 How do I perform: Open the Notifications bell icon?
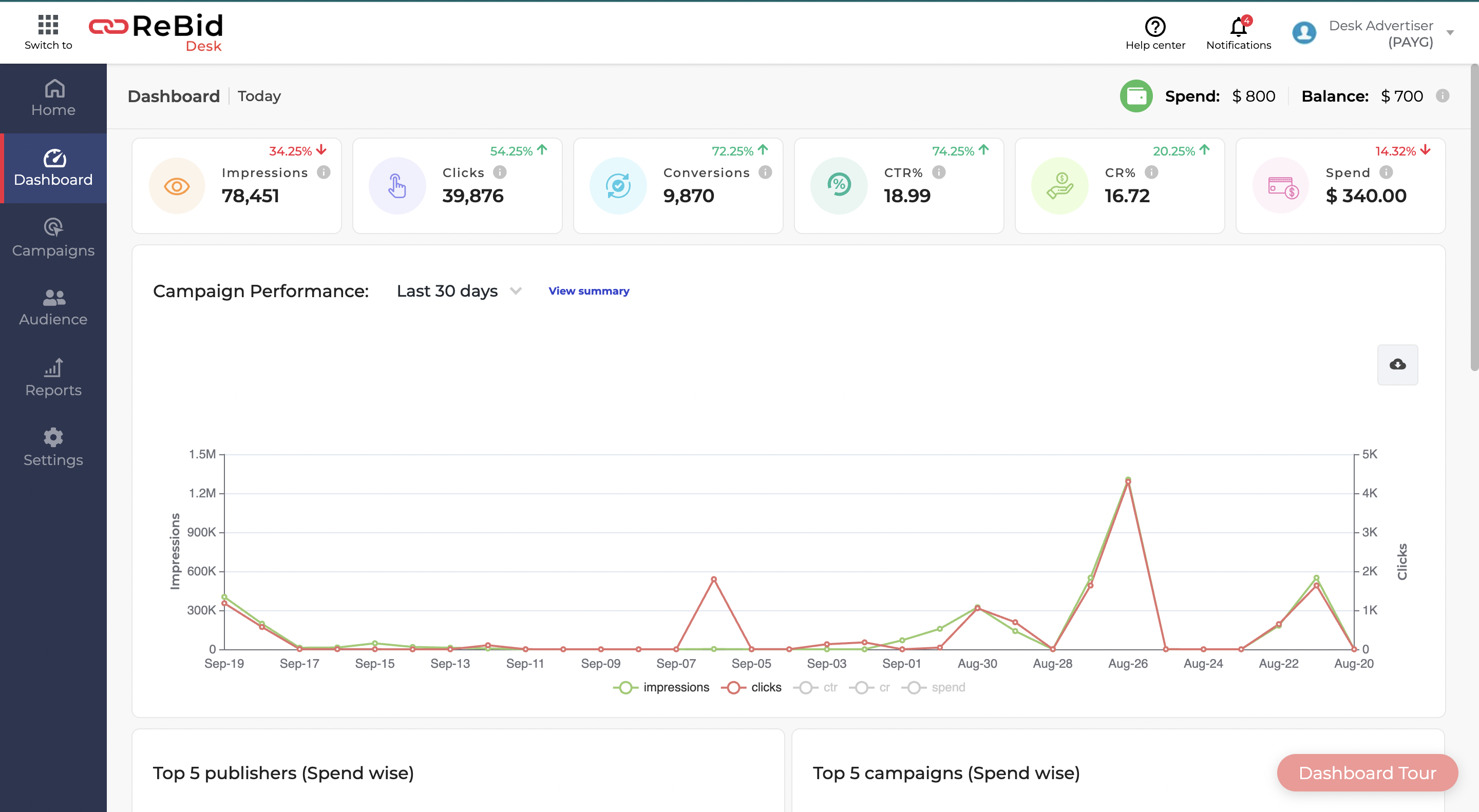[1238, 26]
